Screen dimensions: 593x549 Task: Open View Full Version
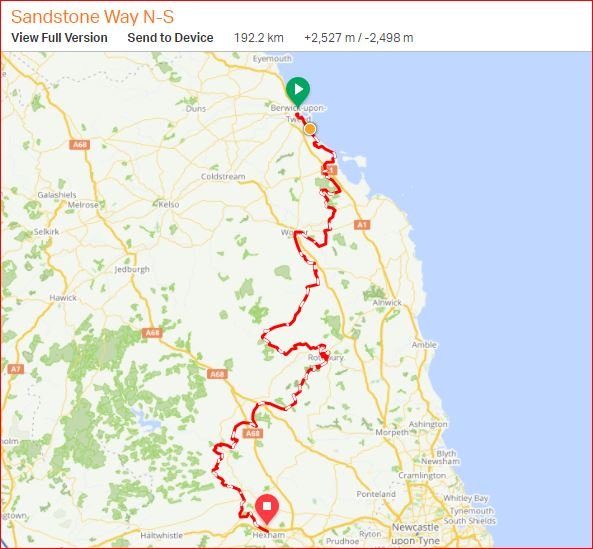click(59, 38)
